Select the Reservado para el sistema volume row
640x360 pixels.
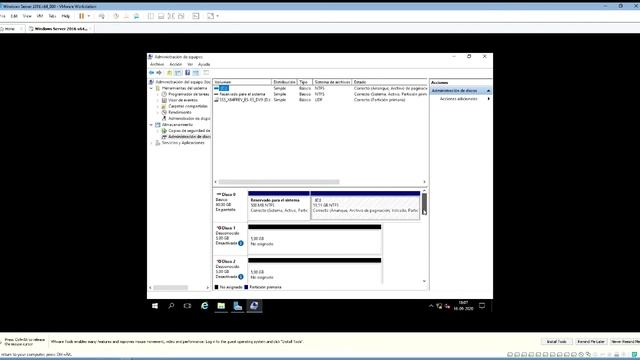point(320,94)
